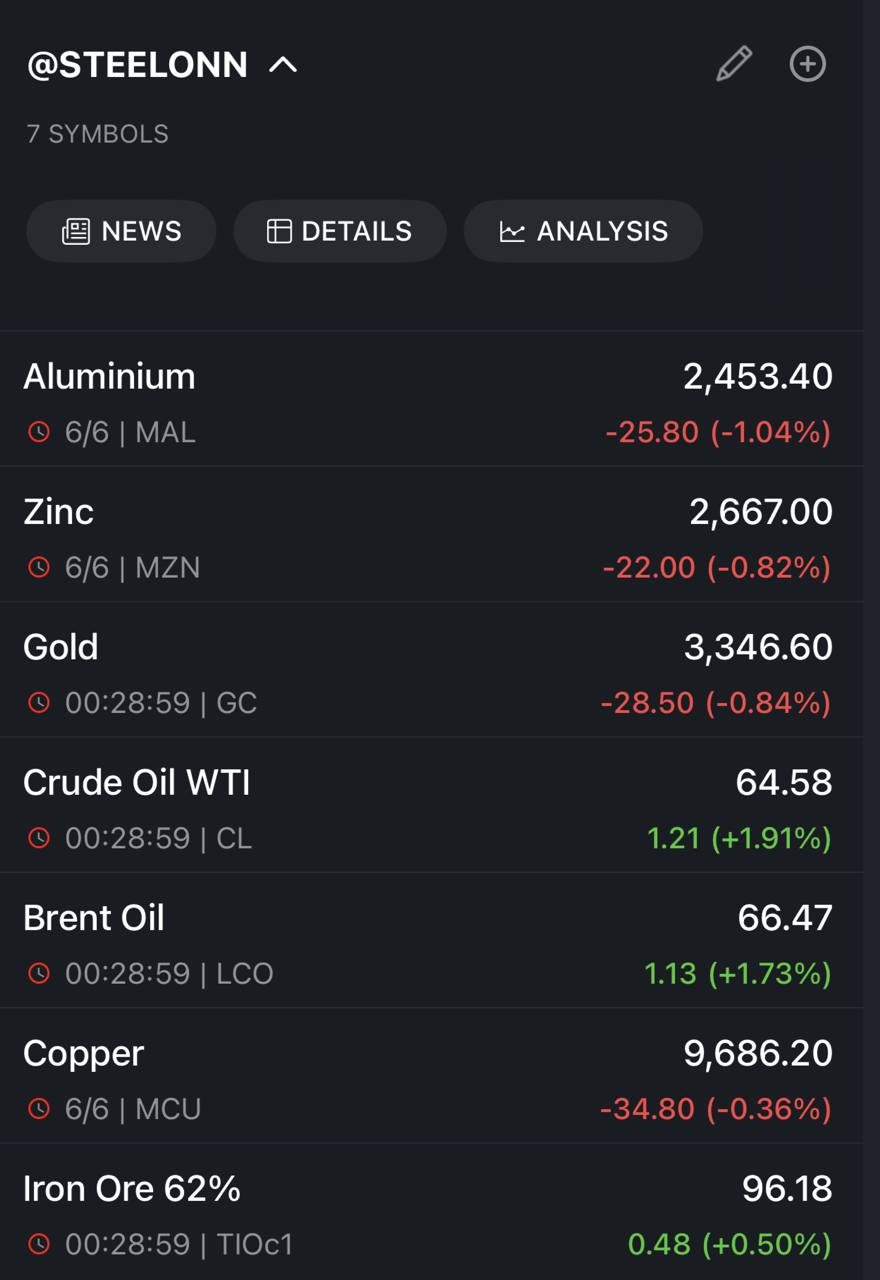Screen dimensions: 880x1280
Task: Click the clock icon in the Copper row
Action: [38, 1108]
